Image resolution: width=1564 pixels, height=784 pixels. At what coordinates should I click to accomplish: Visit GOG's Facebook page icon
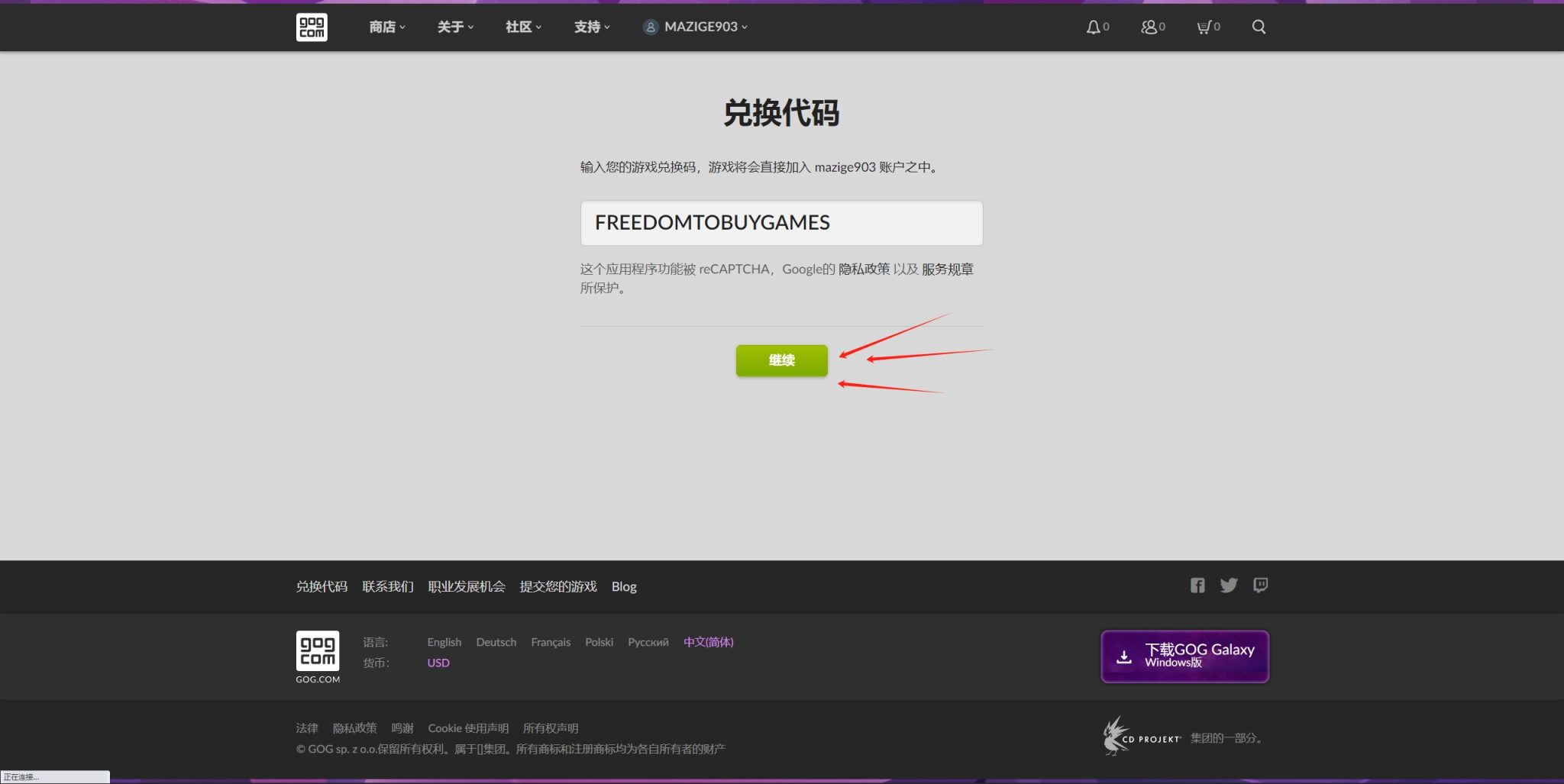[x=1197, y=586]
